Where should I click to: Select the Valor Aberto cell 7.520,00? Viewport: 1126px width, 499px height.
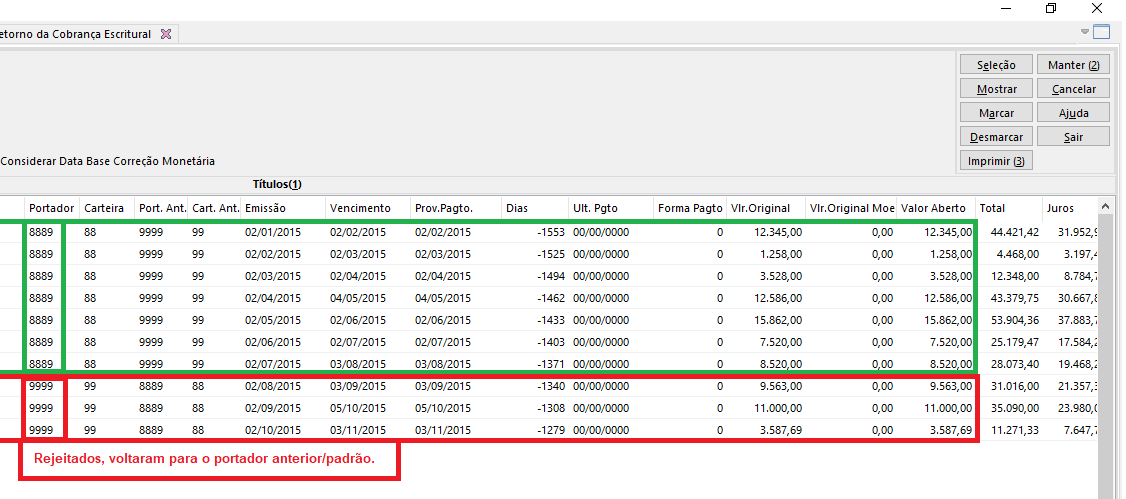click(x=949, y=342)
